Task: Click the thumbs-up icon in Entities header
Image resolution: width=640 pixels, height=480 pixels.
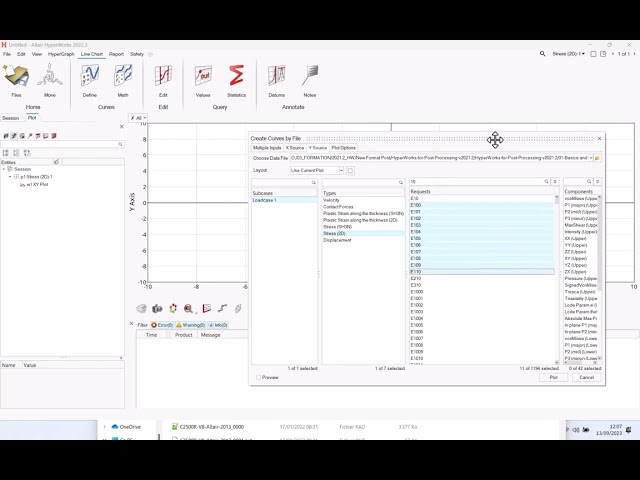Action: 56,162
